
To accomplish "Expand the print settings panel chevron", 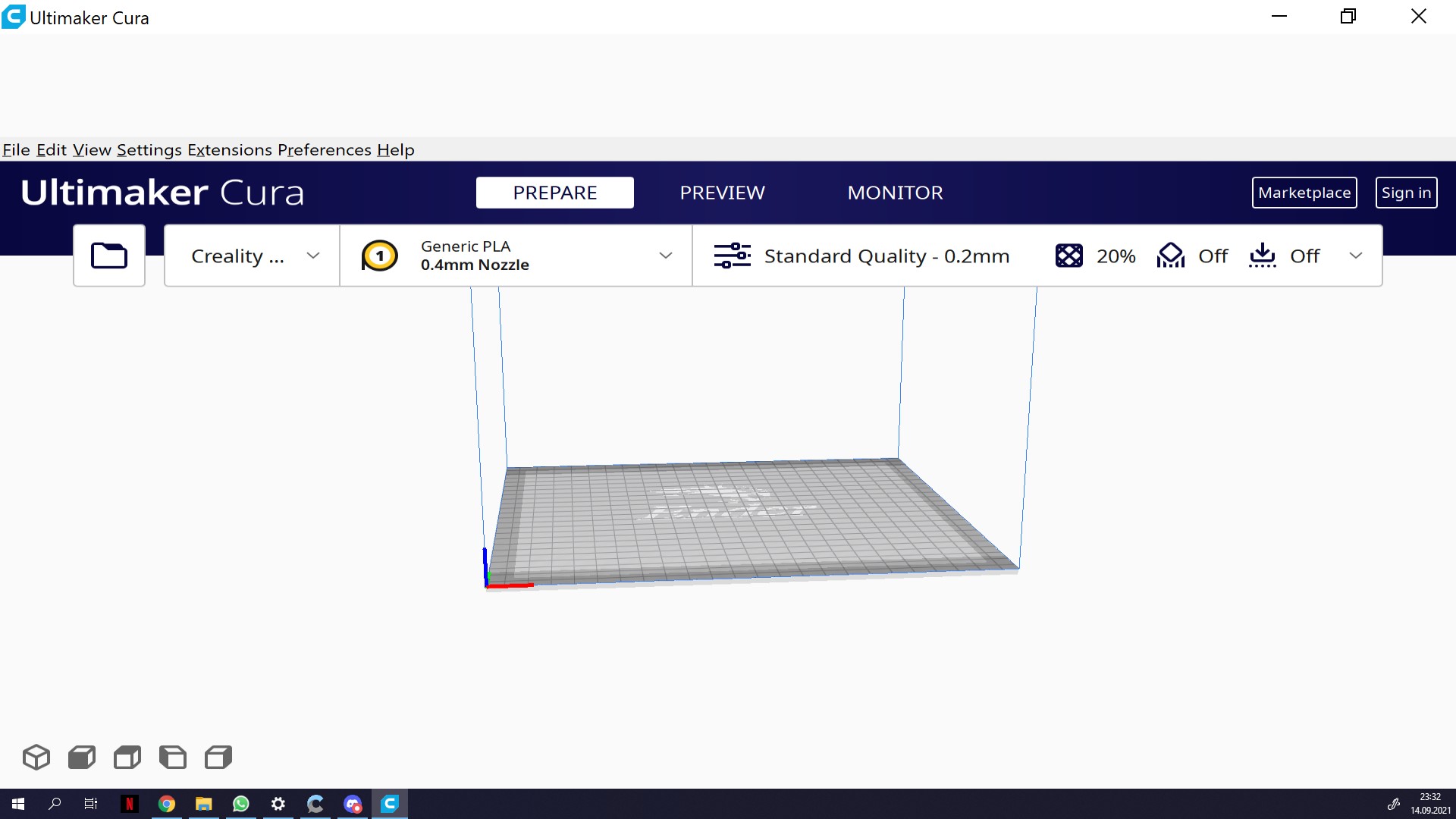I will pos(1356,256).
